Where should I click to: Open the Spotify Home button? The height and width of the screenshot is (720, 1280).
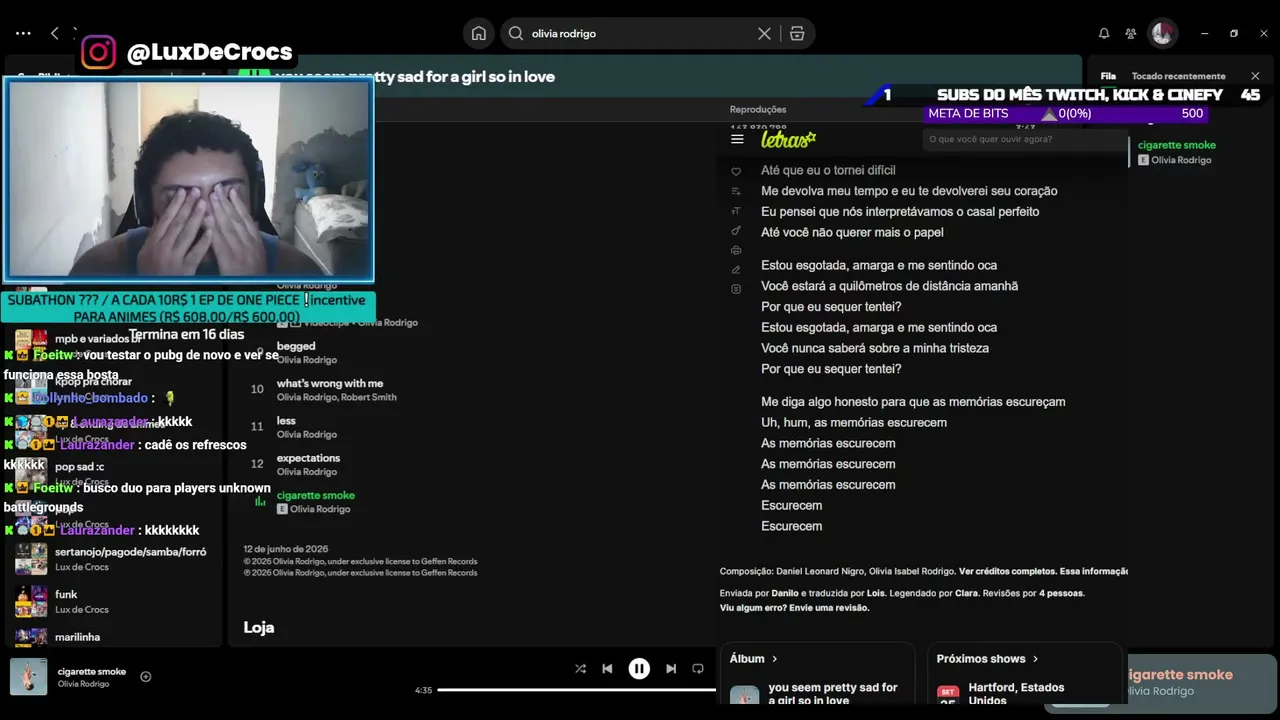tap(479, 33)
